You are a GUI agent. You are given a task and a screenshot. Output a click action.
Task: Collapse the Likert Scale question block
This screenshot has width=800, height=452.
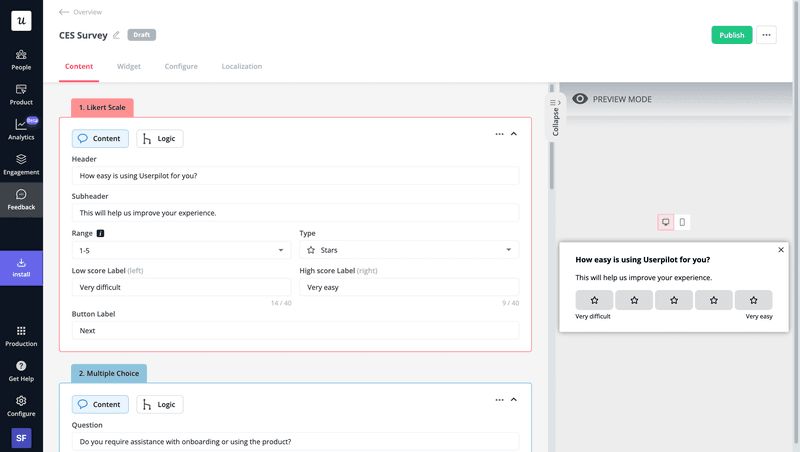[x=514, y=134]
